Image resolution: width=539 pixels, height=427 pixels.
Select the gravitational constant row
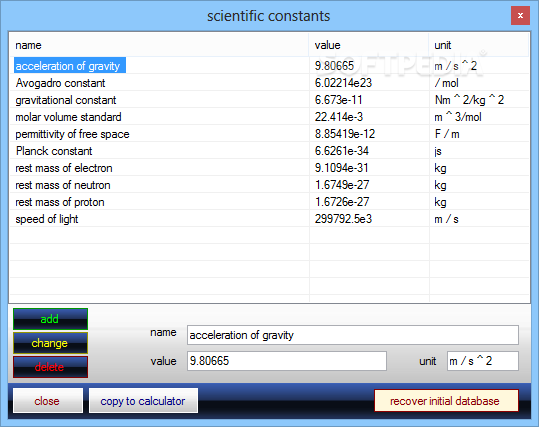tap(270, 100)
